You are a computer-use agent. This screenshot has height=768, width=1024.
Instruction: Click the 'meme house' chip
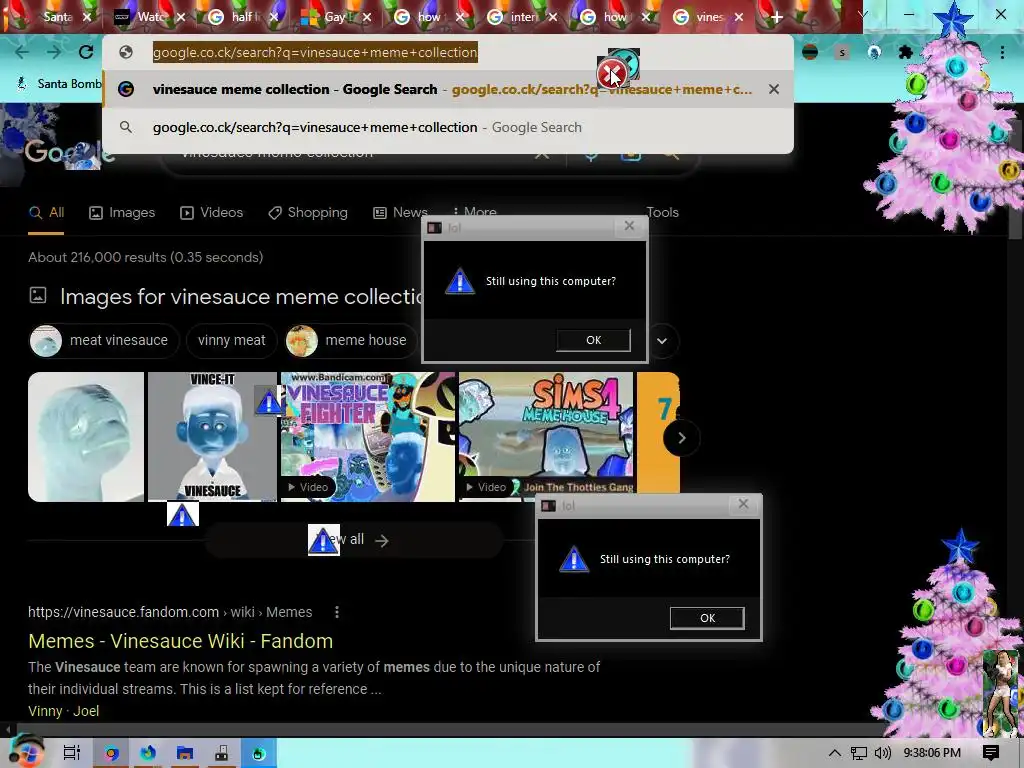(x=351, y=340)
